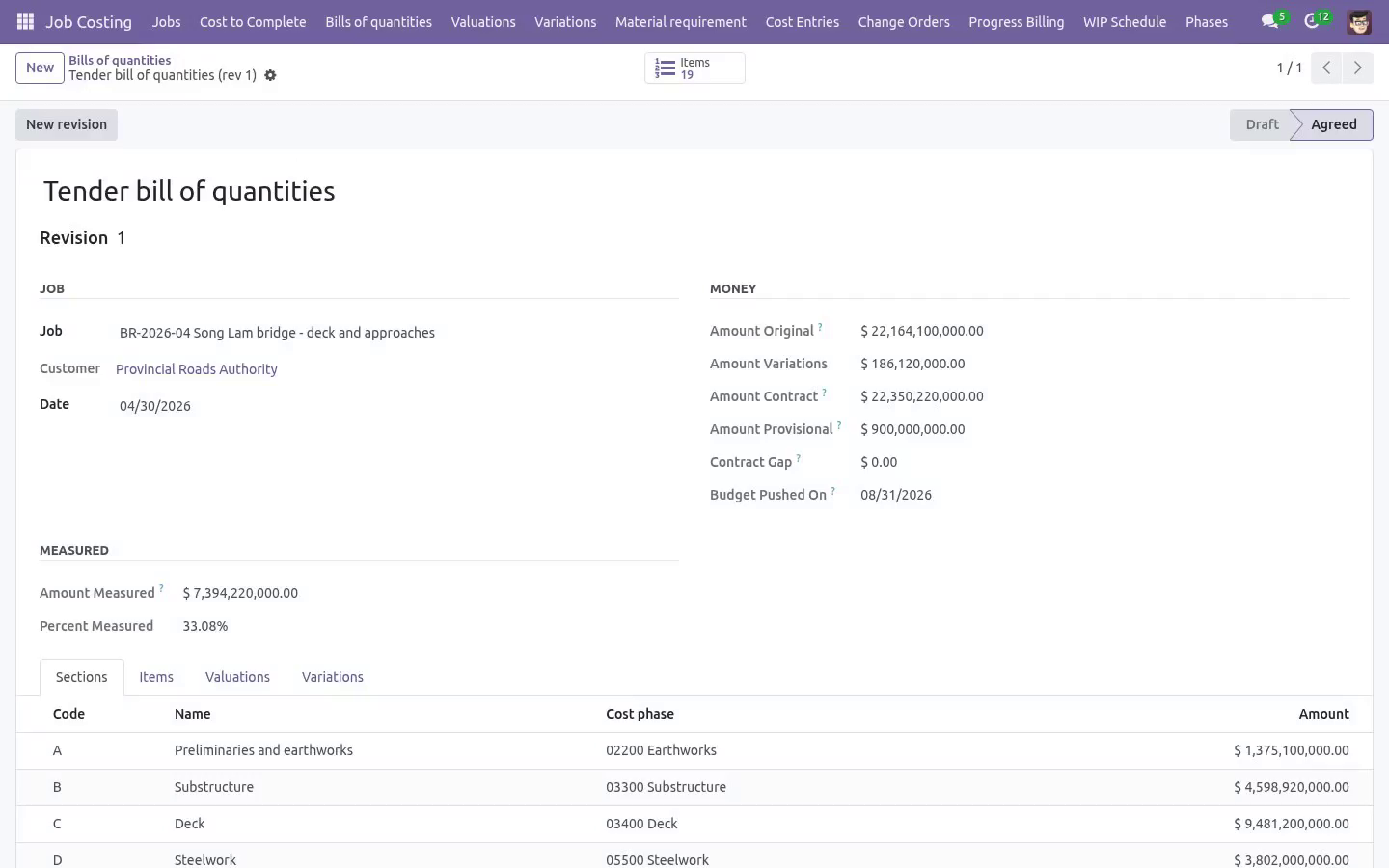The height and width of the screenshot is (868, 1389).
Task: Open the WIP Schedule menu
Action: point(1125,21)
